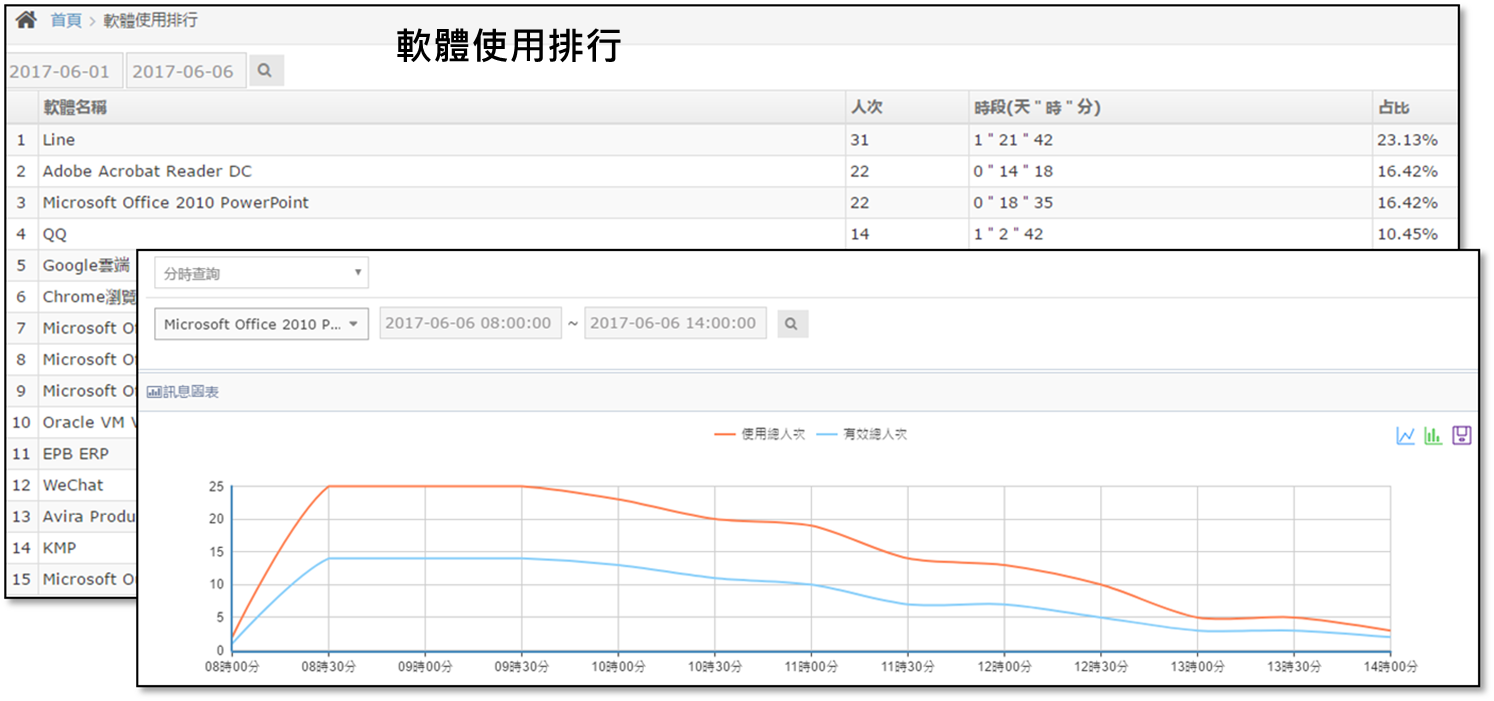Select the QQ row in the table
Image resolution: width=1494 pixels, height=701 pixels.
[731, 234]
